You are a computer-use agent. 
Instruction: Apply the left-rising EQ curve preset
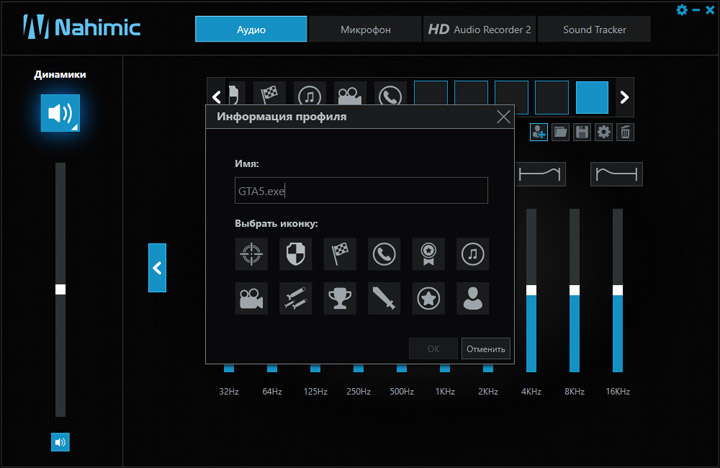point(616,174)
